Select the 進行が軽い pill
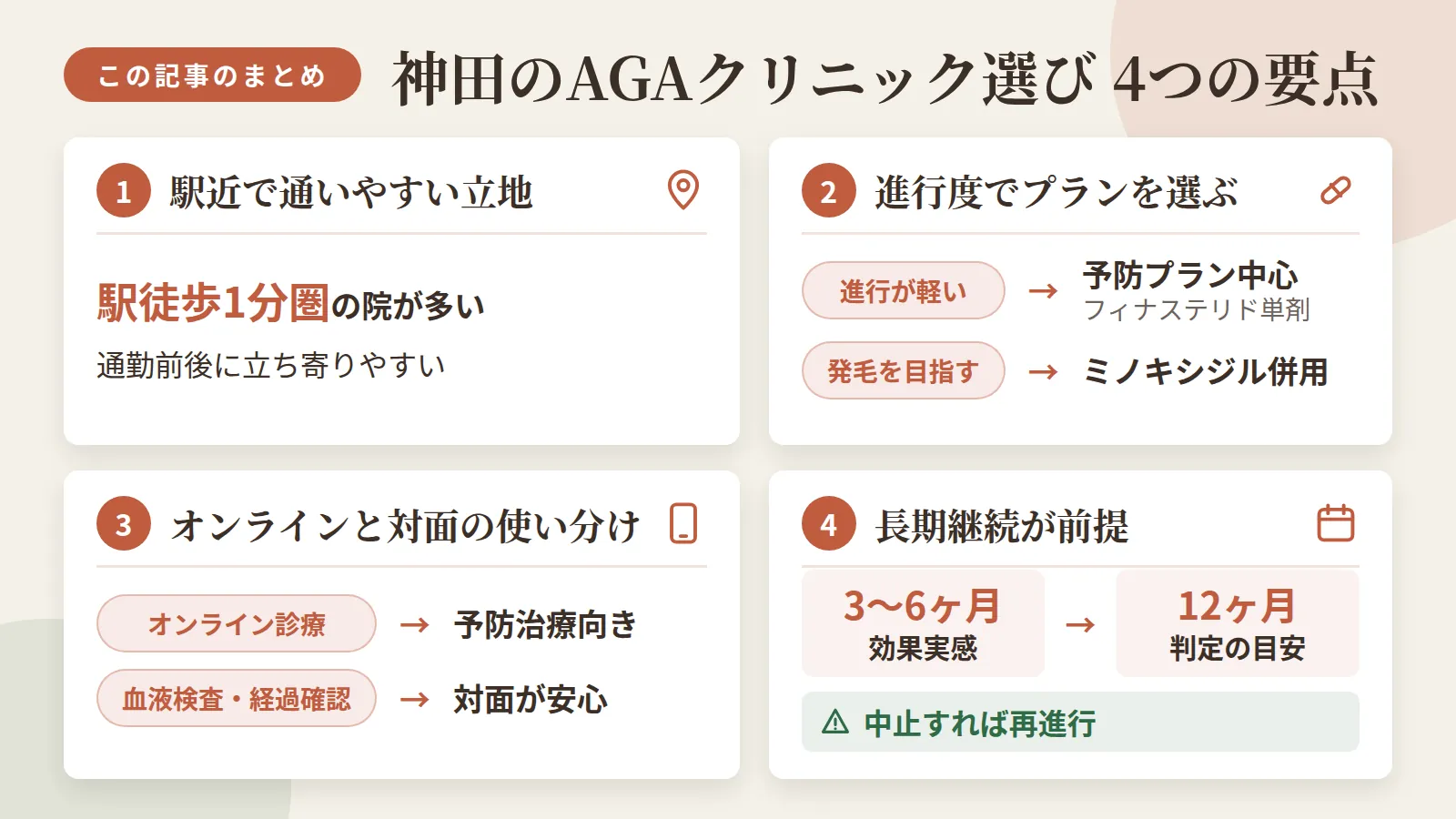1456x819 pixels. 903,290
